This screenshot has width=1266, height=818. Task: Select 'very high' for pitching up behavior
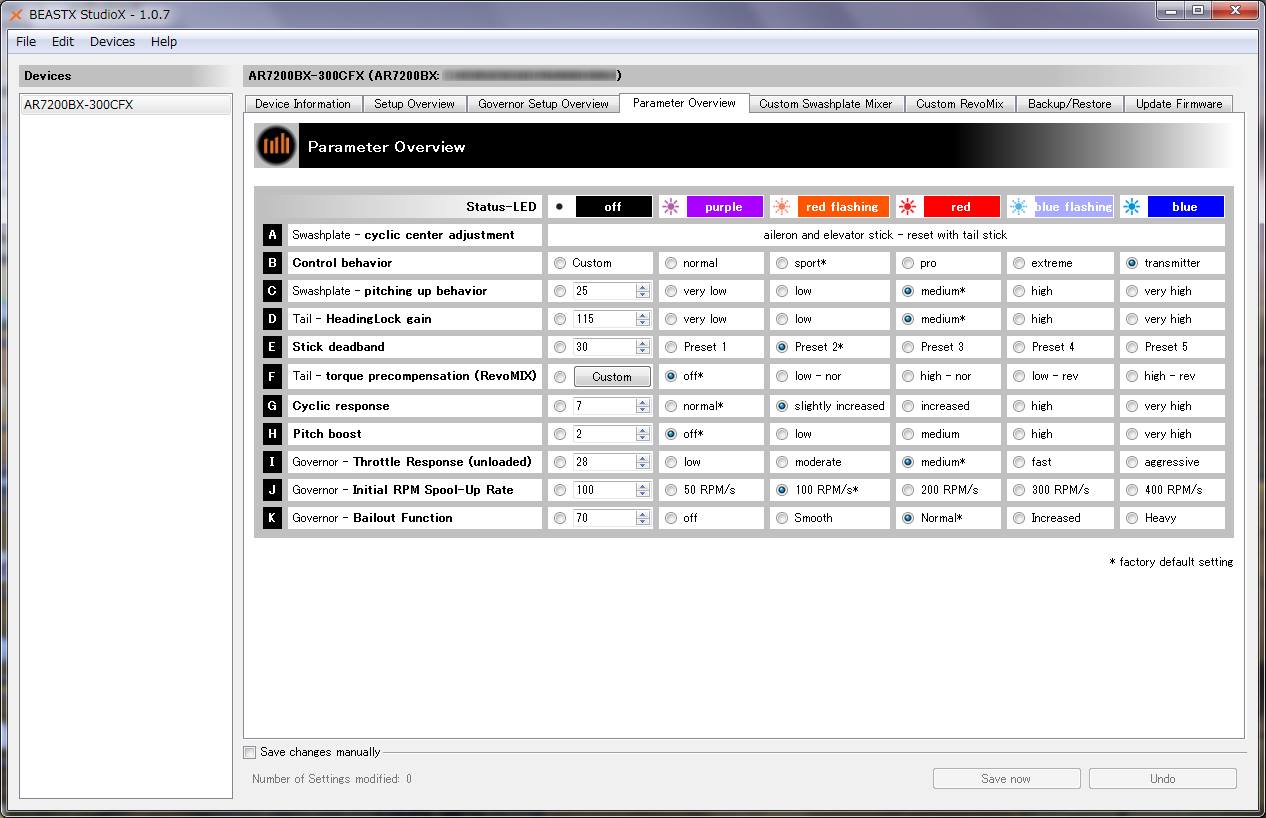click(x=1132, y=291)
